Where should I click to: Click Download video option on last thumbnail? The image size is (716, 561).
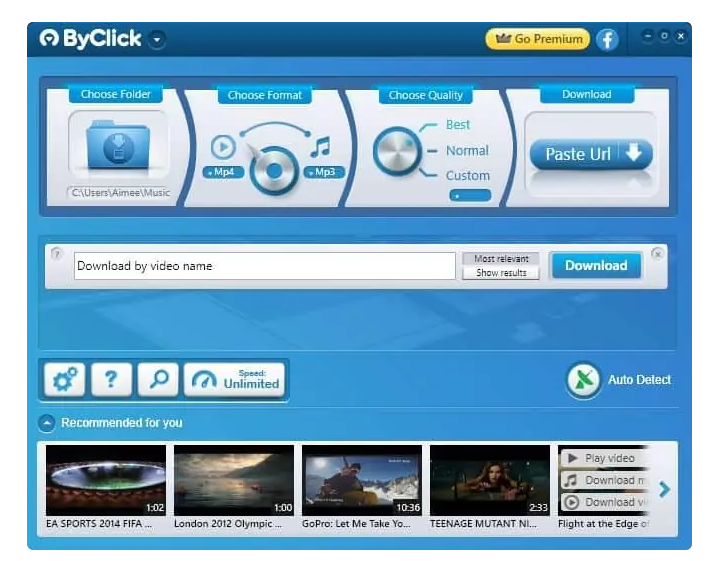(604, 502)
